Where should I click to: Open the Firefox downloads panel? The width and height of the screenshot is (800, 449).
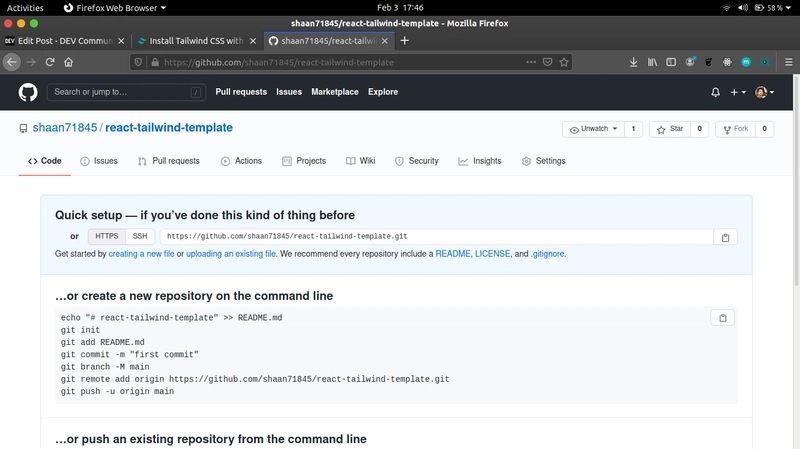pyautogui.click(x=633, y=62)
